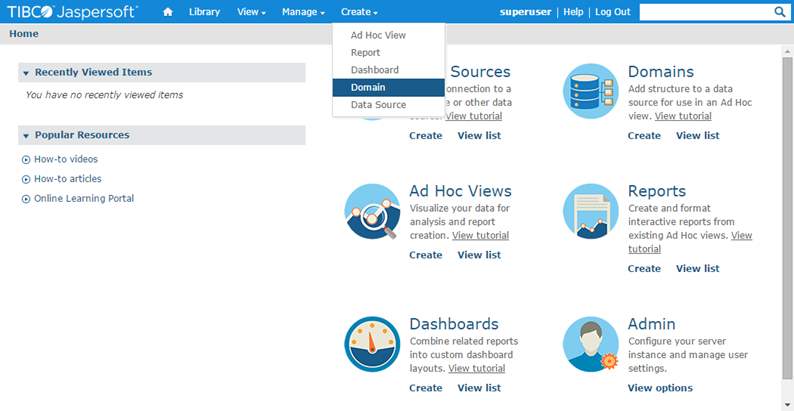This screenshot has width=794, height=411.
Task: Open the How-to videos link
Action: coord(66,159)
